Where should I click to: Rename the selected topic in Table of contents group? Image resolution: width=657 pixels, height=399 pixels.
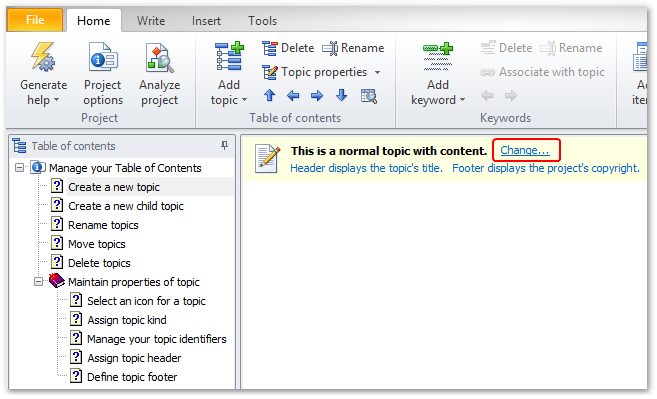tap(353, 48)
